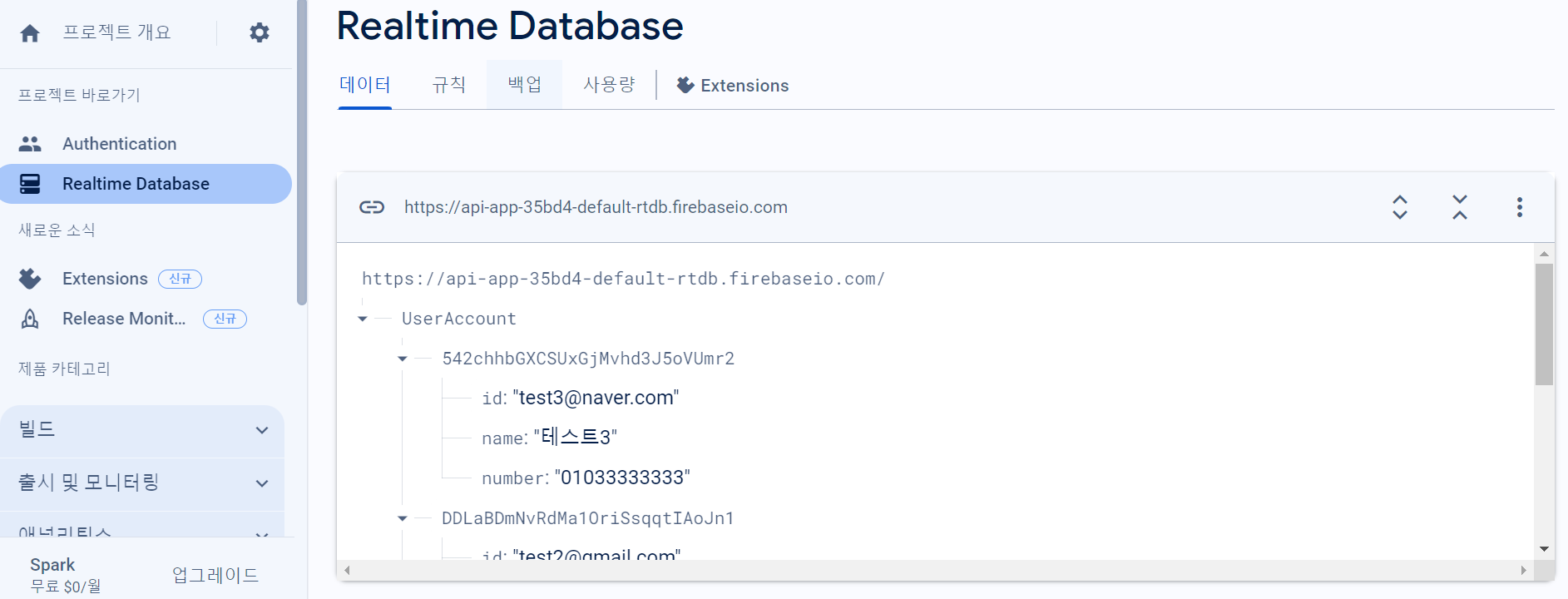The image size is (1568, 599).
Task: Click the Extensions puzzle icon in sidebar
Action: [x=30, y=279]
